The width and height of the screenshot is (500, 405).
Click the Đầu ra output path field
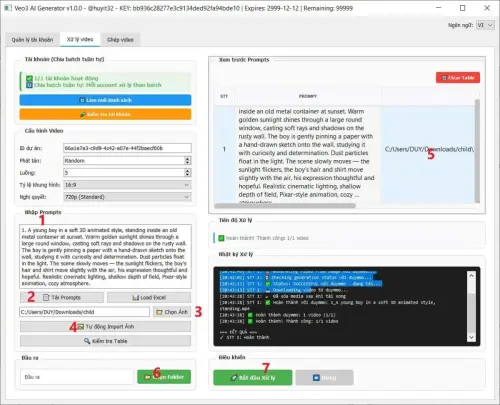pos(77,377)
